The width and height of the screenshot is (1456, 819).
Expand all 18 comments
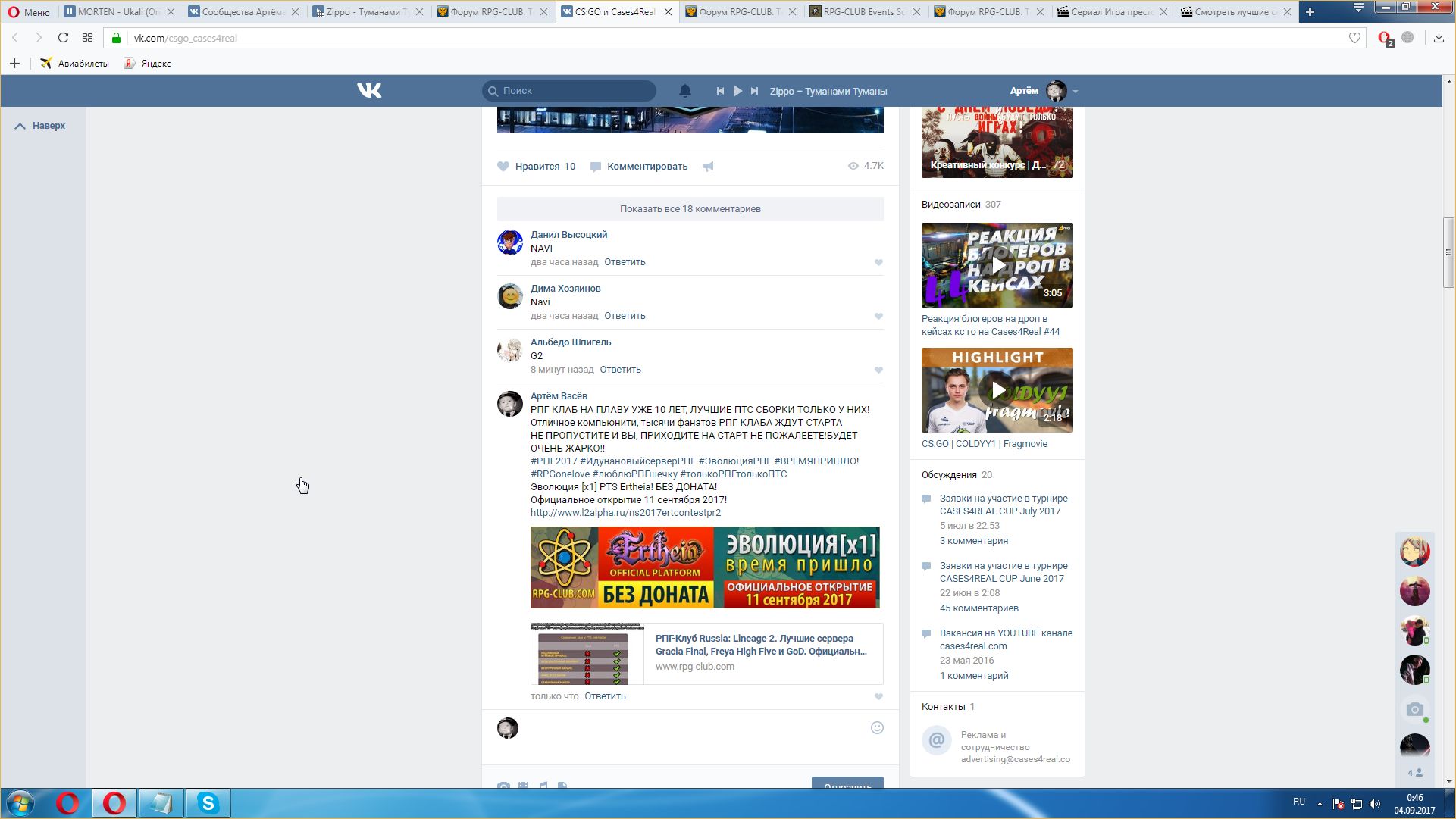[x=690, y=209]
